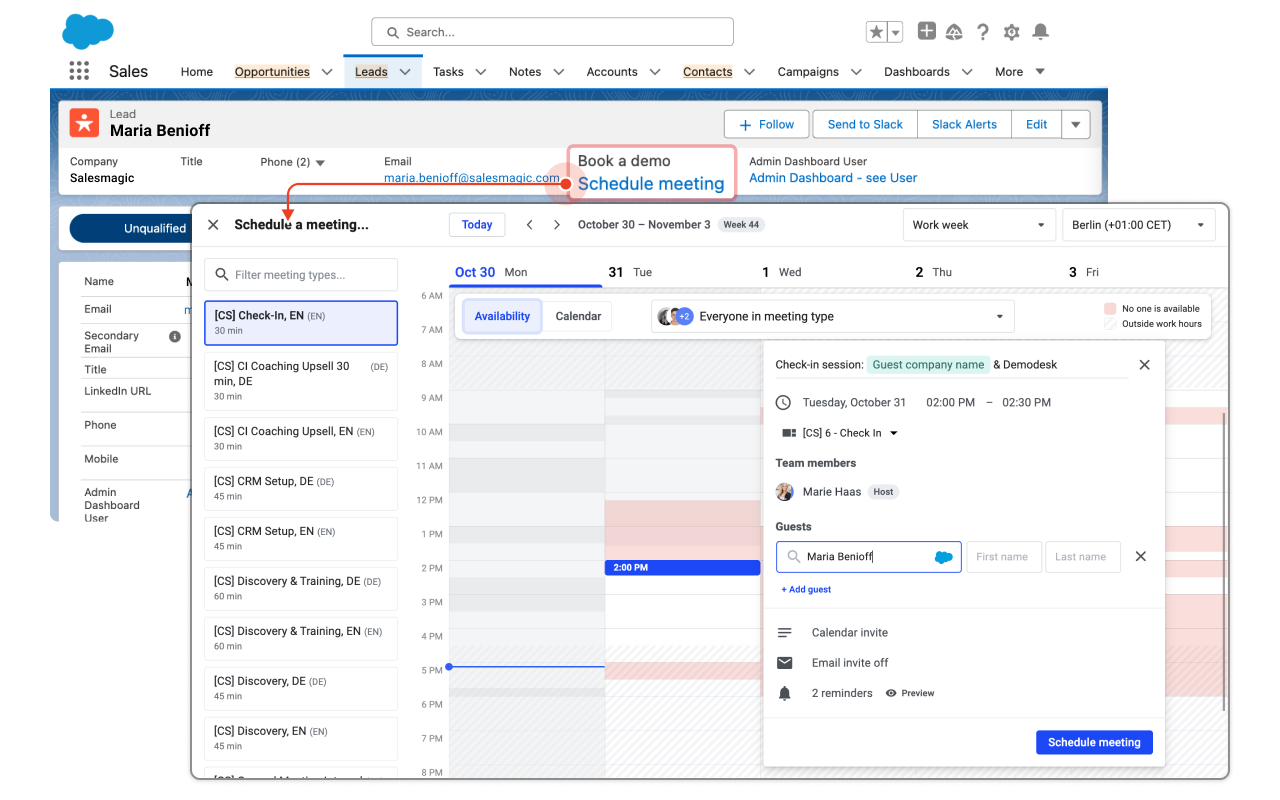The image size is (1280, 800).
Task: Expand the Opportunities tab chevron
Action: tap(327, 72)
